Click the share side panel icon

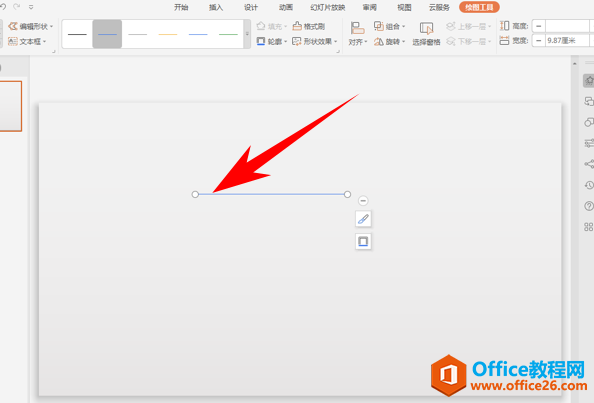[x=589, y=164]
